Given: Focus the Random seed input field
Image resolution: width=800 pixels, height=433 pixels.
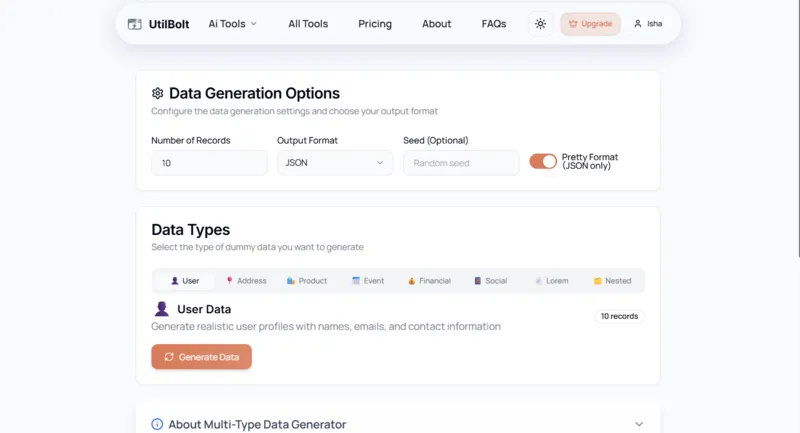Looking at the screenshot, I should pos(461,163).
